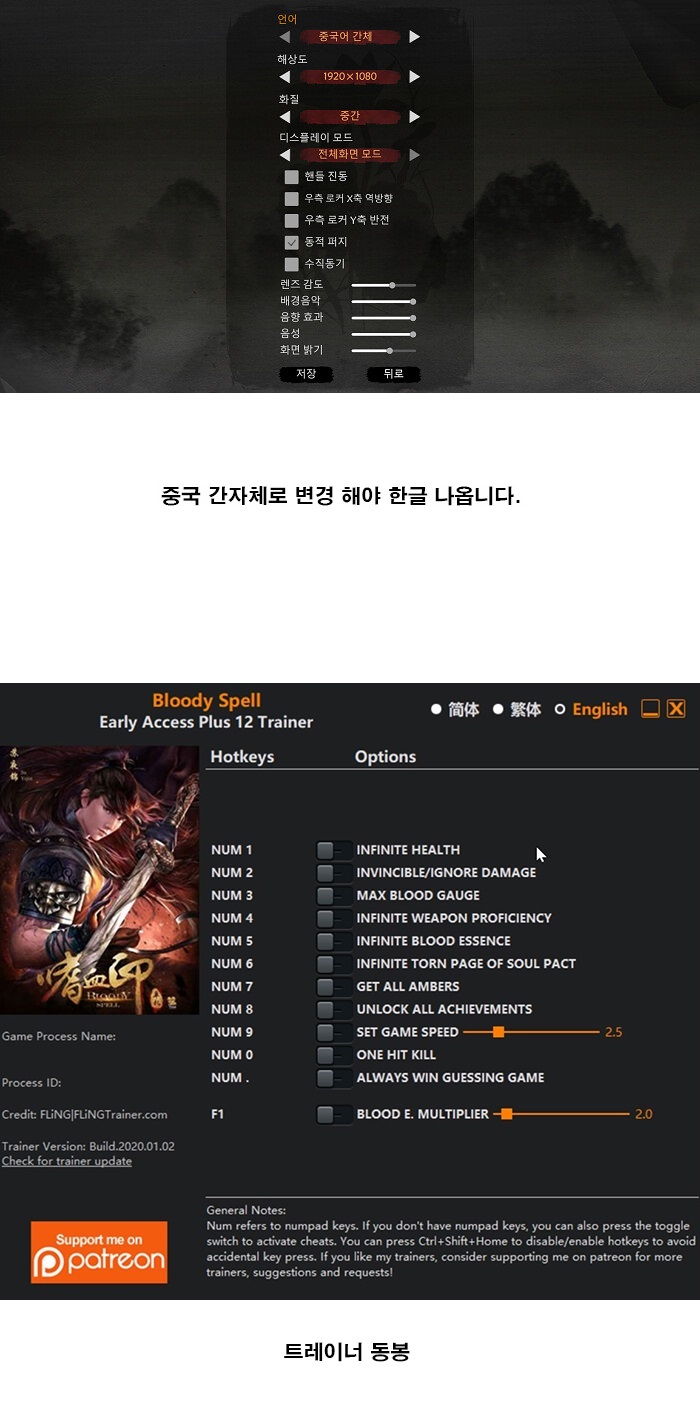Toggle the One Hit Kill cheat
This screenshot has height=1427, width=700.
click(333, 1055)
